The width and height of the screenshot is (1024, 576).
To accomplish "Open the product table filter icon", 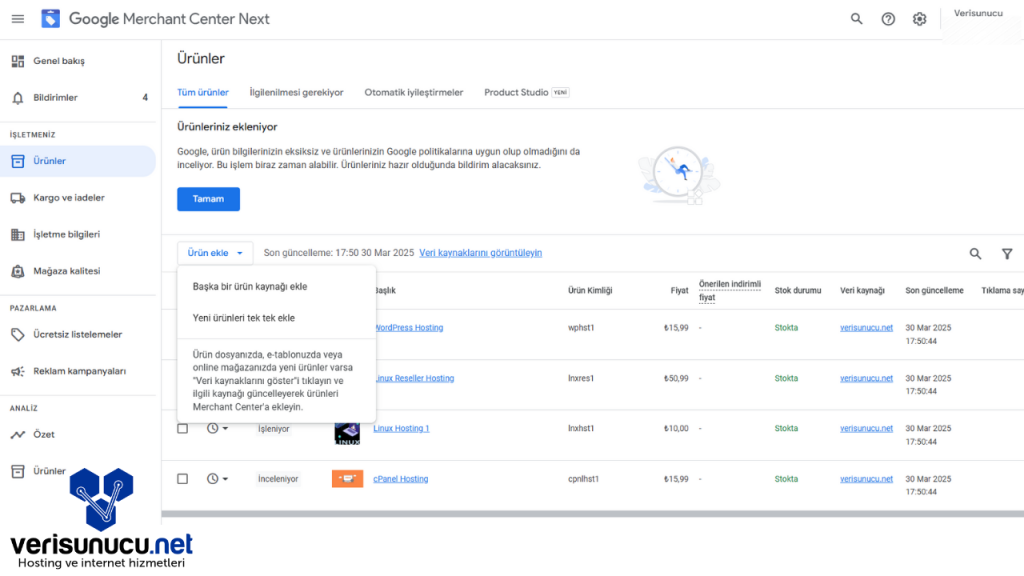I will coord(1007,253).
